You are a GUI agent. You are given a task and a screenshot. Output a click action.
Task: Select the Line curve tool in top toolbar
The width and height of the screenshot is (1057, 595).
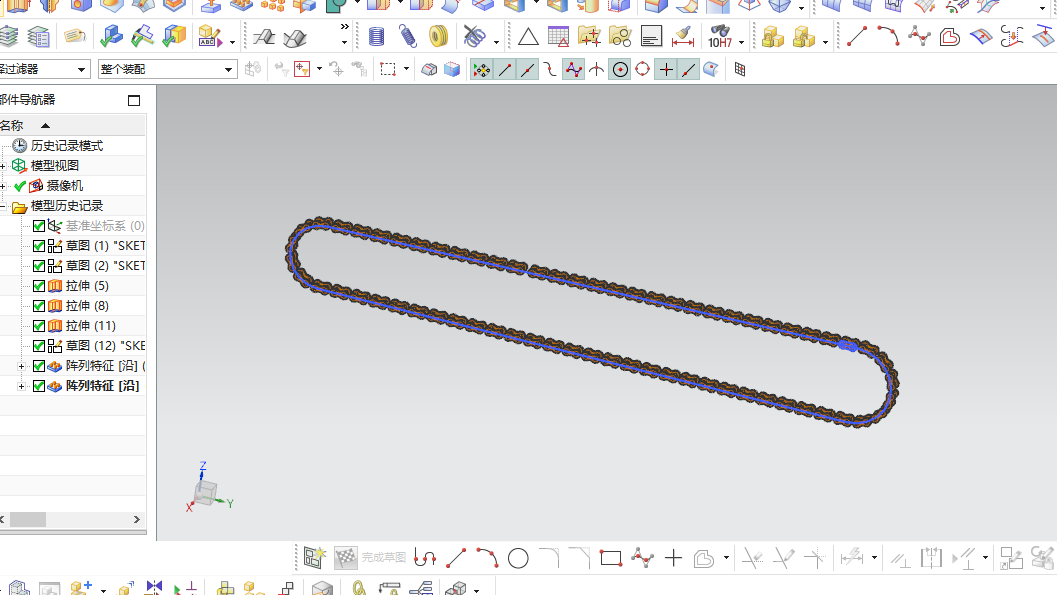857,36
